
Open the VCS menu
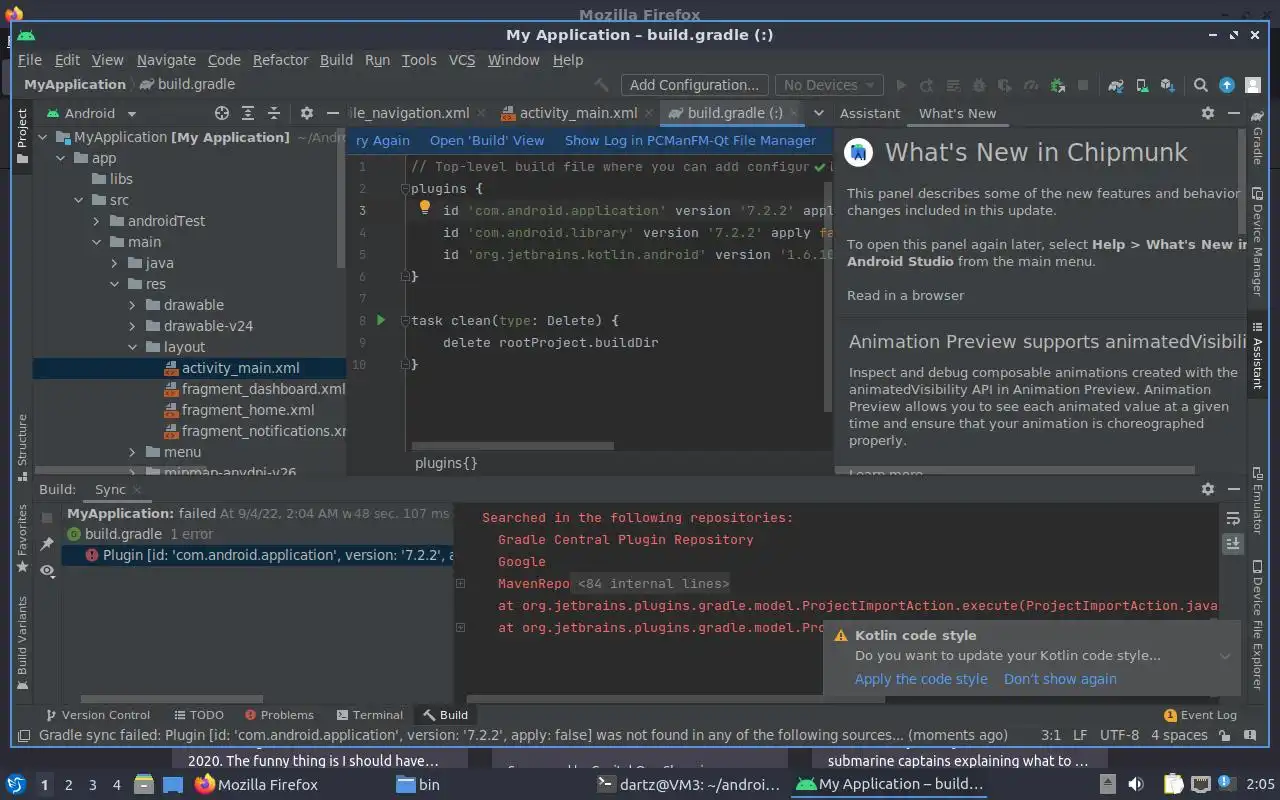pyautogui.click(x=462, y=60)
